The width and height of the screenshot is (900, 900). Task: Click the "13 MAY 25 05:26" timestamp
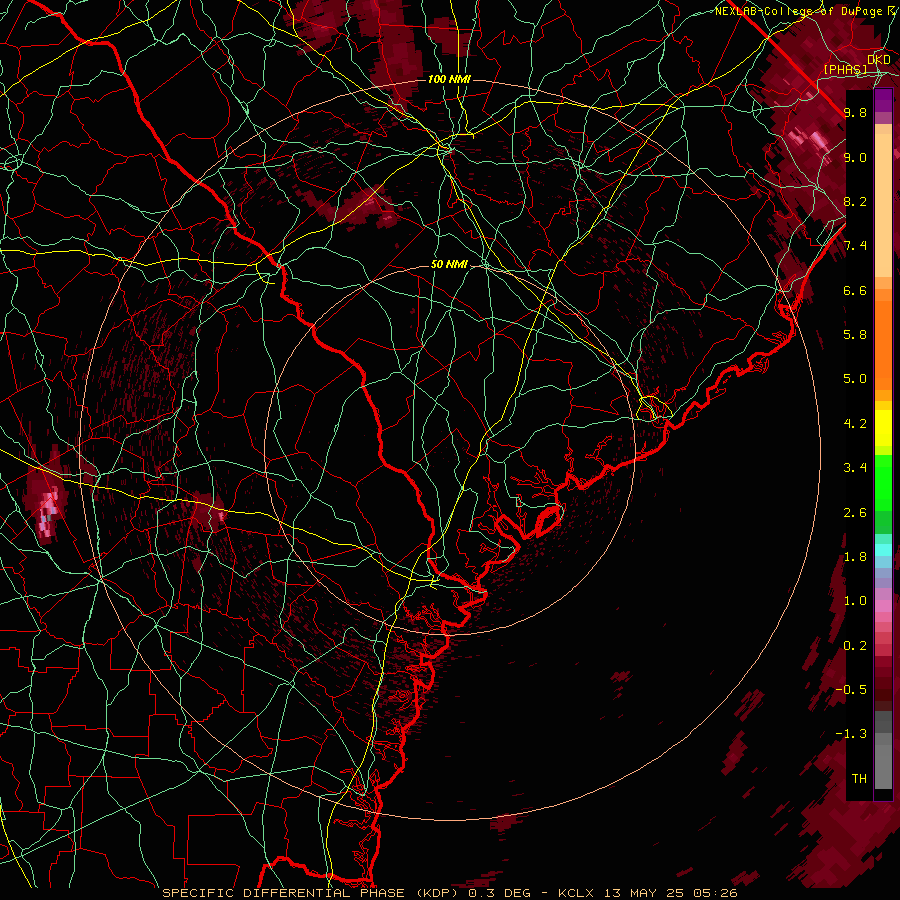tap(670, 893)
